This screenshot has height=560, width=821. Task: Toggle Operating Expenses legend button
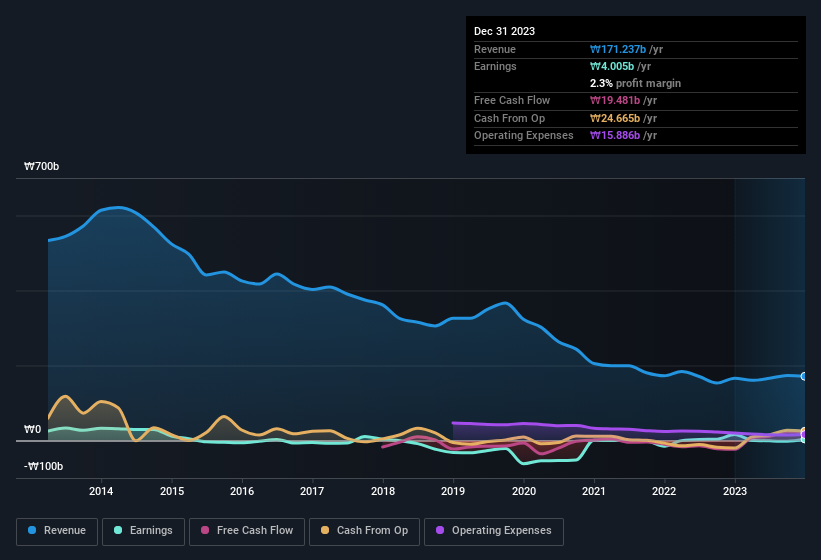click(x=493, y=530)
